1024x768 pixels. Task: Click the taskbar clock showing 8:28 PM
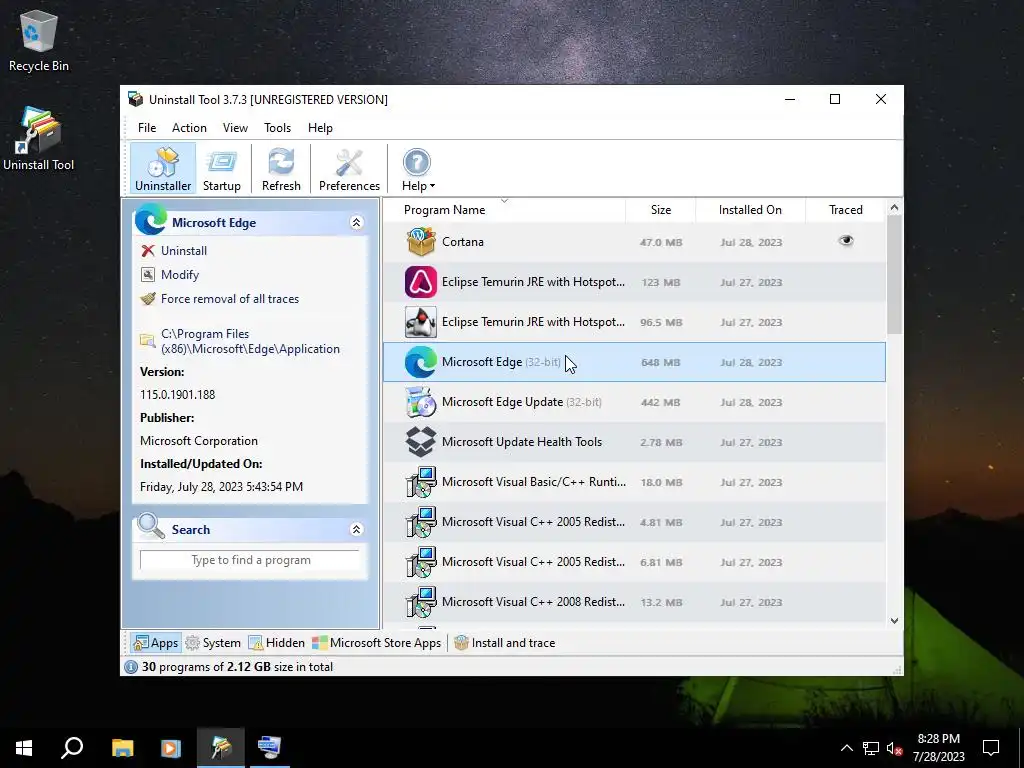click(938, 748)
